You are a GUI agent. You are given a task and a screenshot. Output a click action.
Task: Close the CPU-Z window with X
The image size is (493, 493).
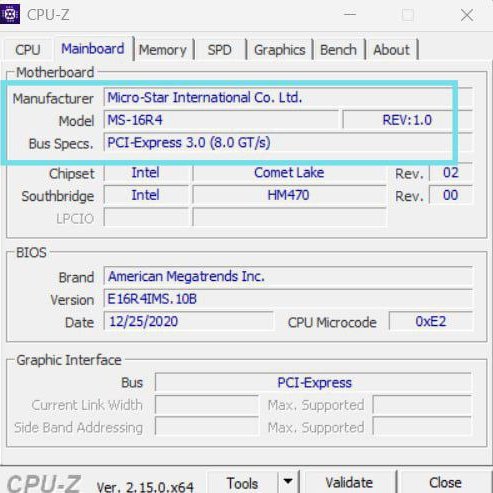tap(467, 15)
